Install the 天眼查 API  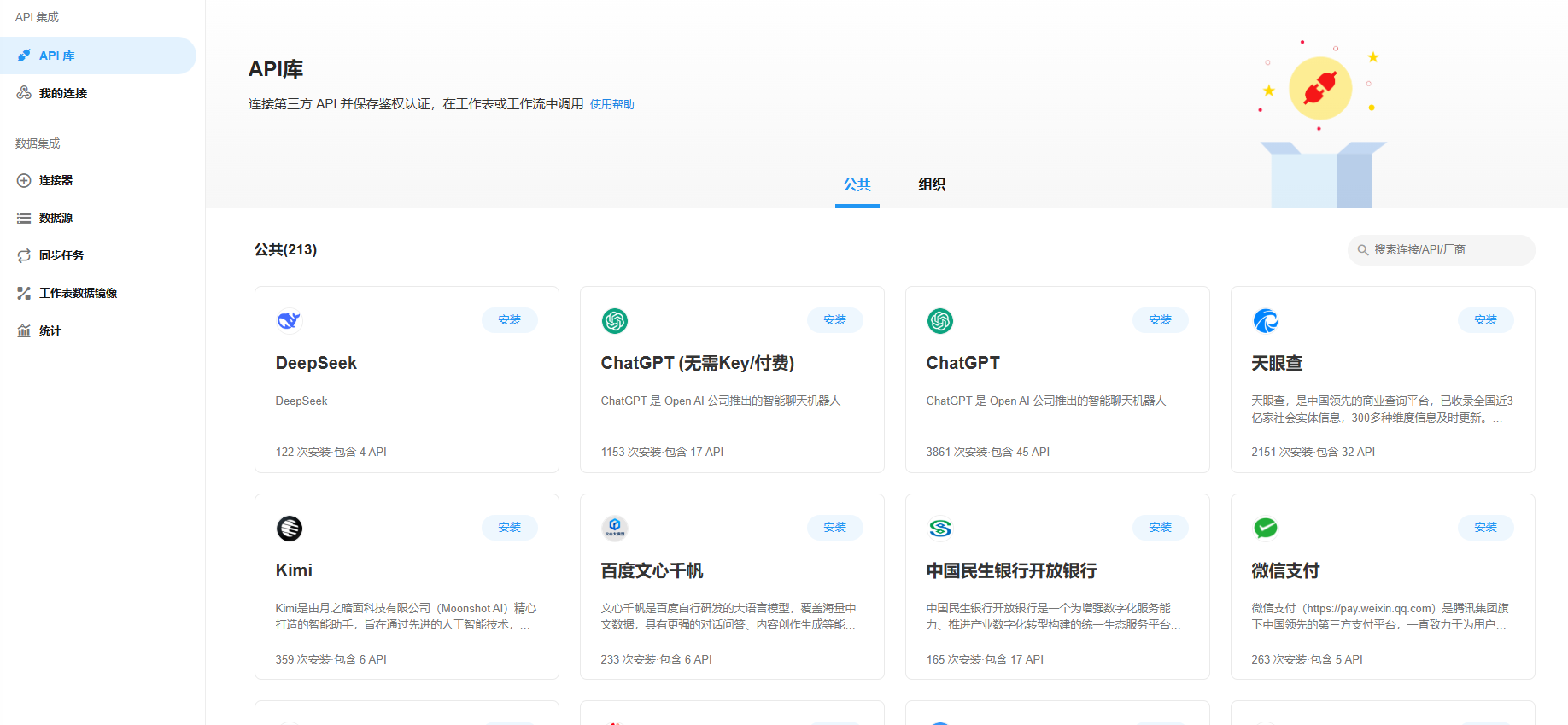point(1485,320)
